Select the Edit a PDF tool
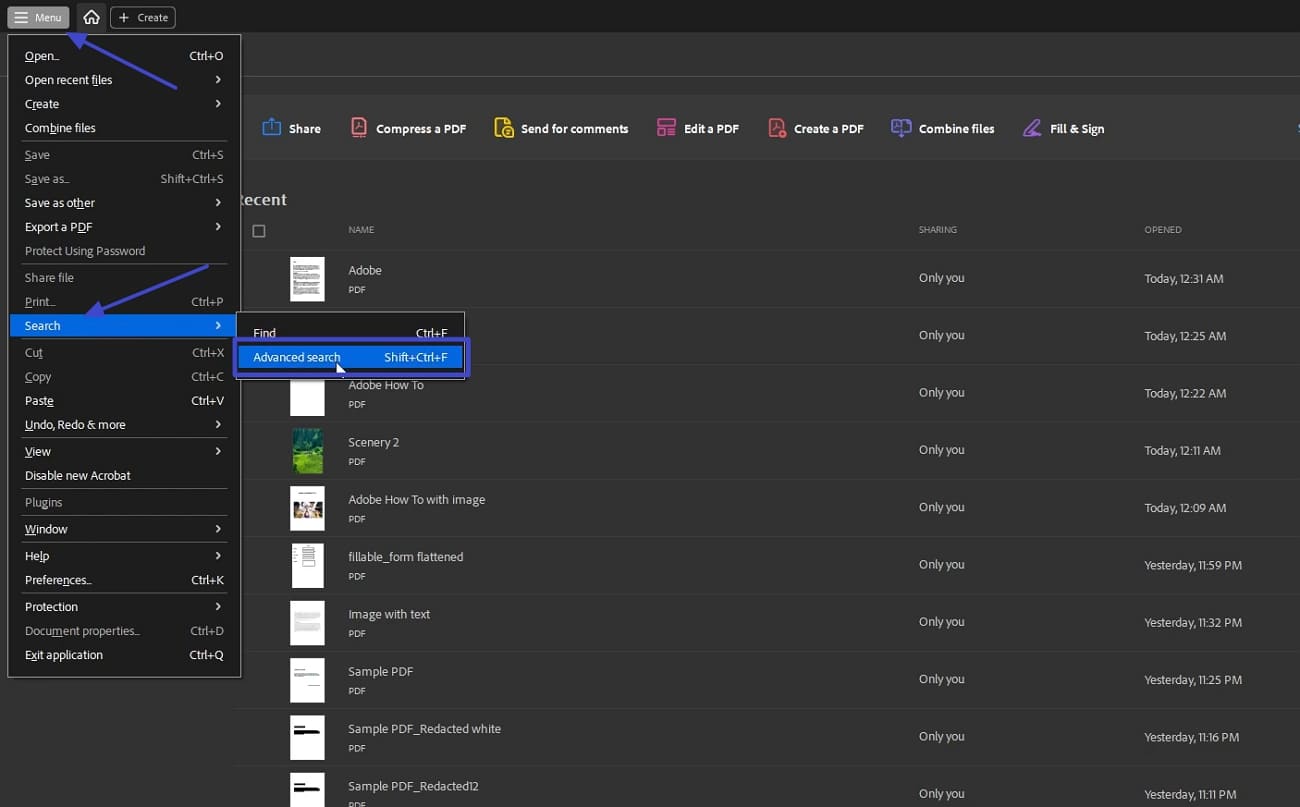The image size is (1300, 807). 697,128
